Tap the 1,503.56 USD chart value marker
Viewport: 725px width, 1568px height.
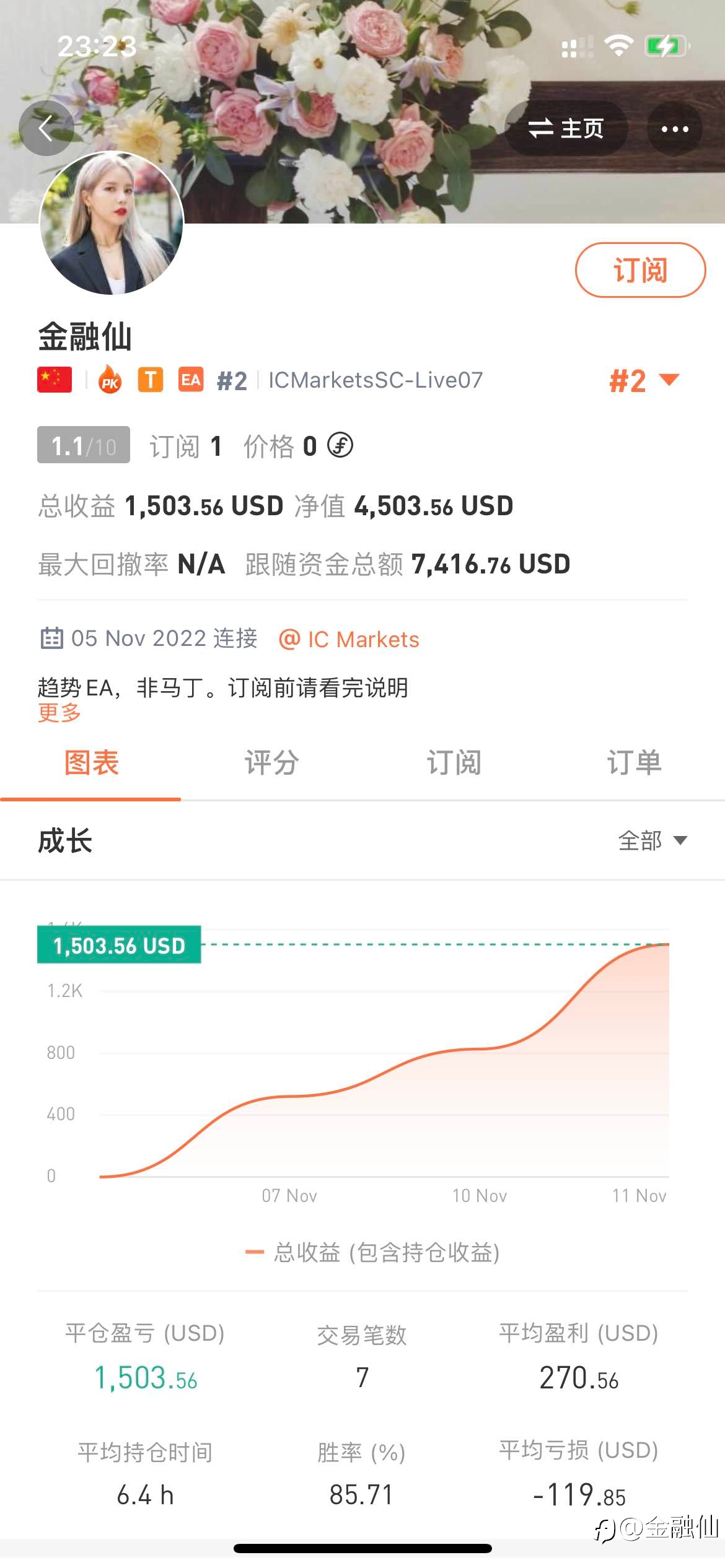tap(119, 944)
